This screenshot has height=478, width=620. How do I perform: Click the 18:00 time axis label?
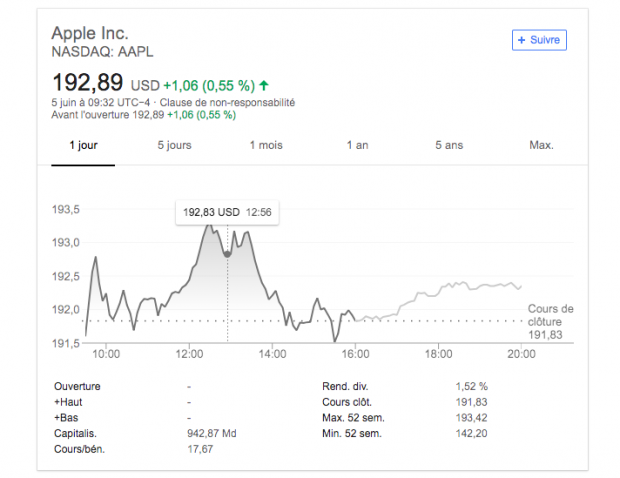(438, 354)
